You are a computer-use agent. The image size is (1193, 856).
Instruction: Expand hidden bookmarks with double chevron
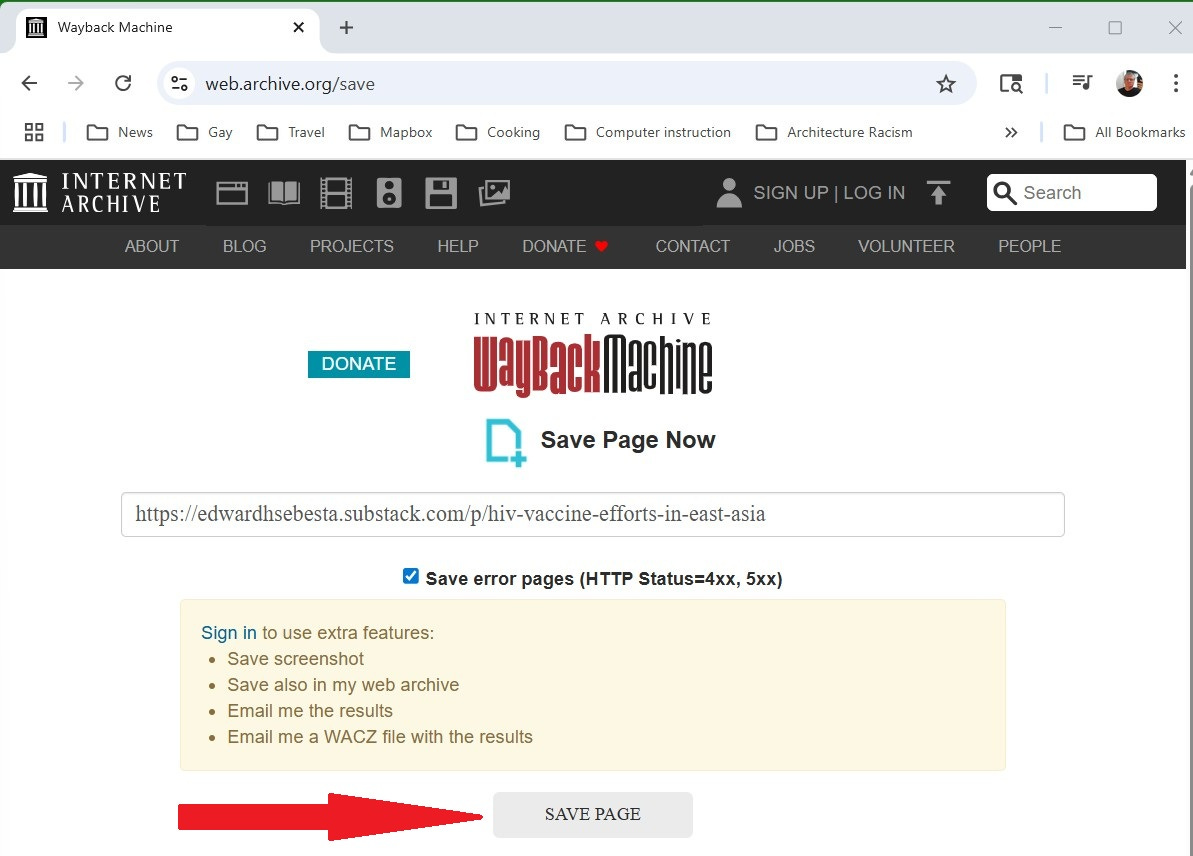[x=1011, y=132]
